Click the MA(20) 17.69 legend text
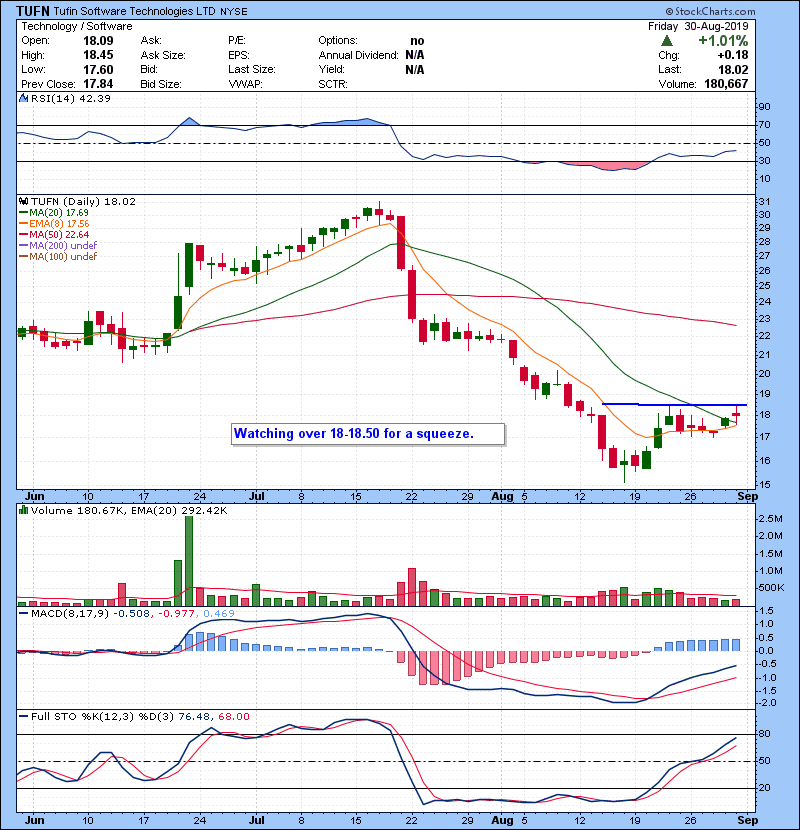The height and width of the screenshot is (830, 800). click(x=59, y=213)
